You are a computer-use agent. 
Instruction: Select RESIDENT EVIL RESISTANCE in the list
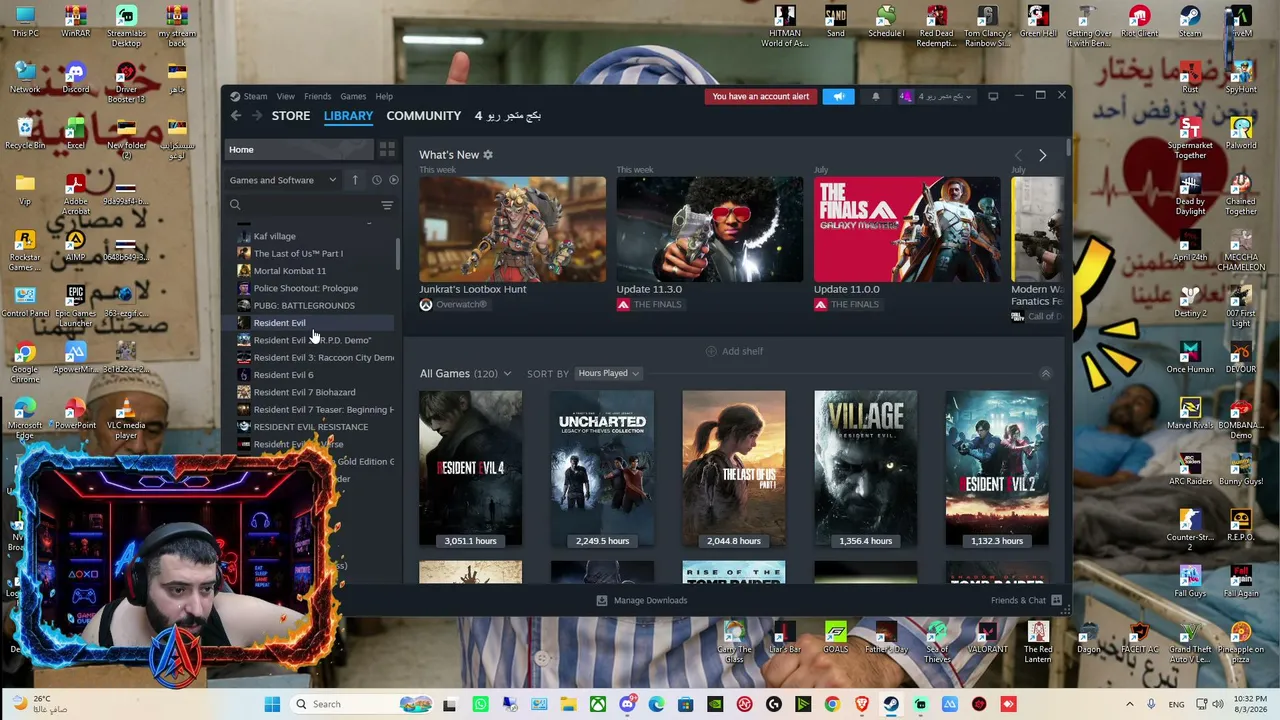click(x=310, y=427)
